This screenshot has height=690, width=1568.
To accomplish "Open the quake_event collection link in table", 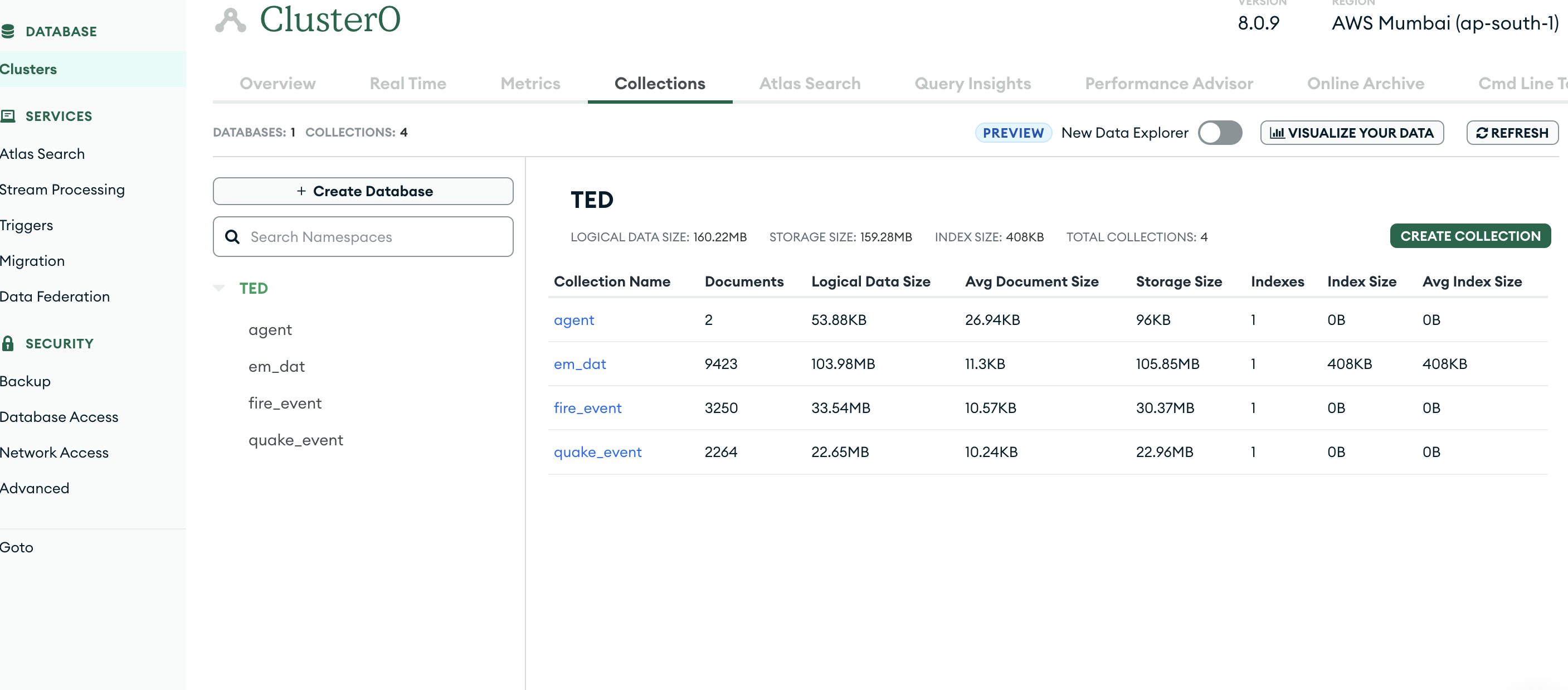I will (597, 452).
